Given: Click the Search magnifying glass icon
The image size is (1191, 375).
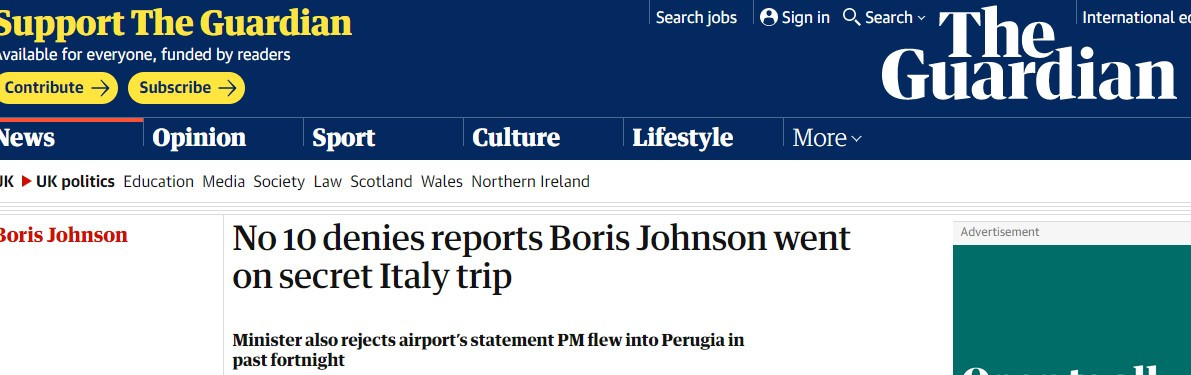Looking at the screenshot, I should coord(851,17).
